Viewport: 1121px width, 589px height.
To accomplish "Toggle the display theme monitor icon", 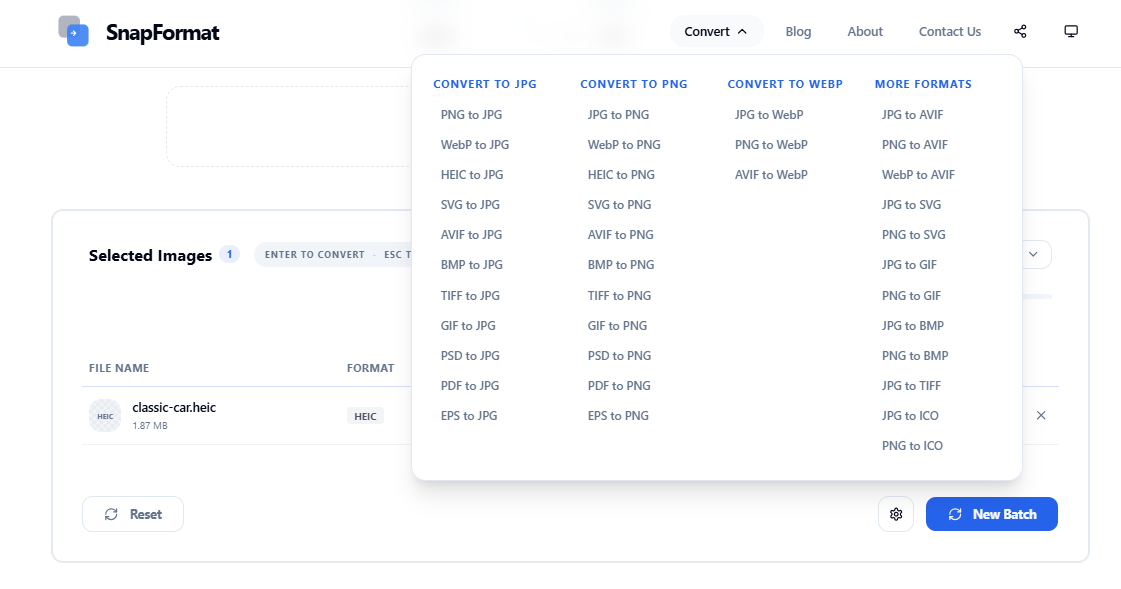I will (1071, 31).
